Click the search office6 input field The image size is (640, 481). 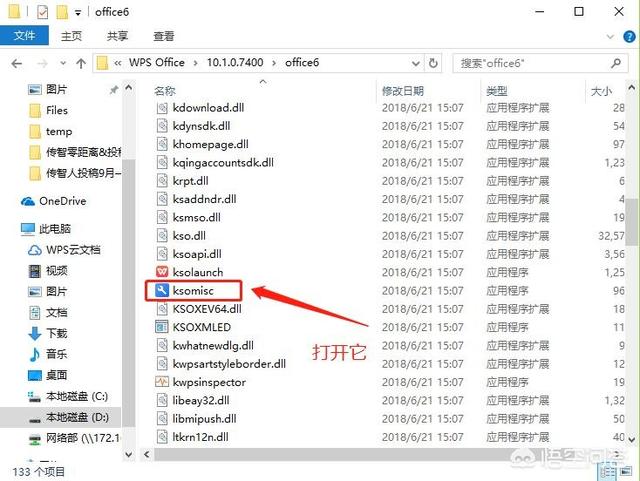click(540, 63)
